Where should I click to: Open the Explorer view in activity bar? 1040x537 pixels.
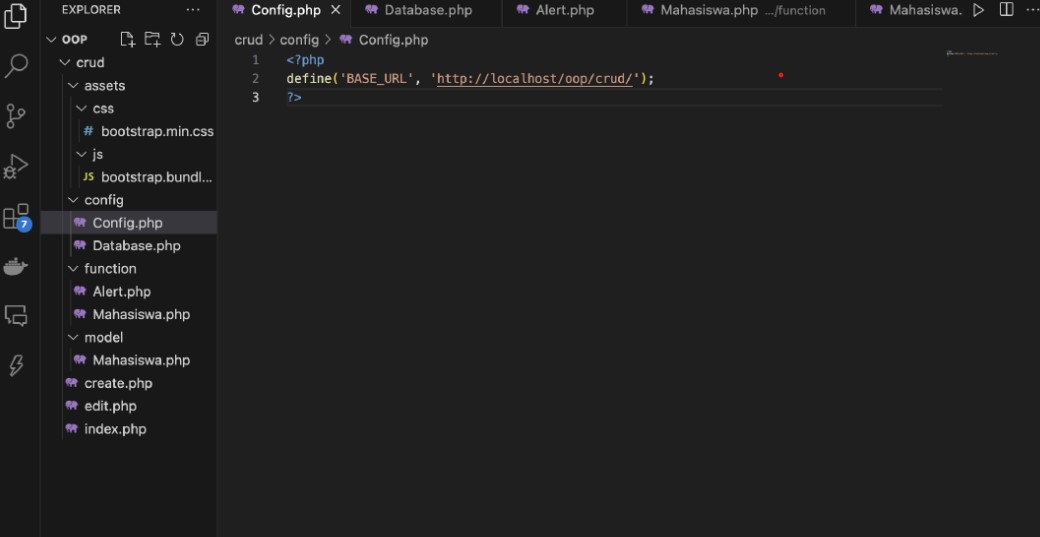click(x=16, y=17)
